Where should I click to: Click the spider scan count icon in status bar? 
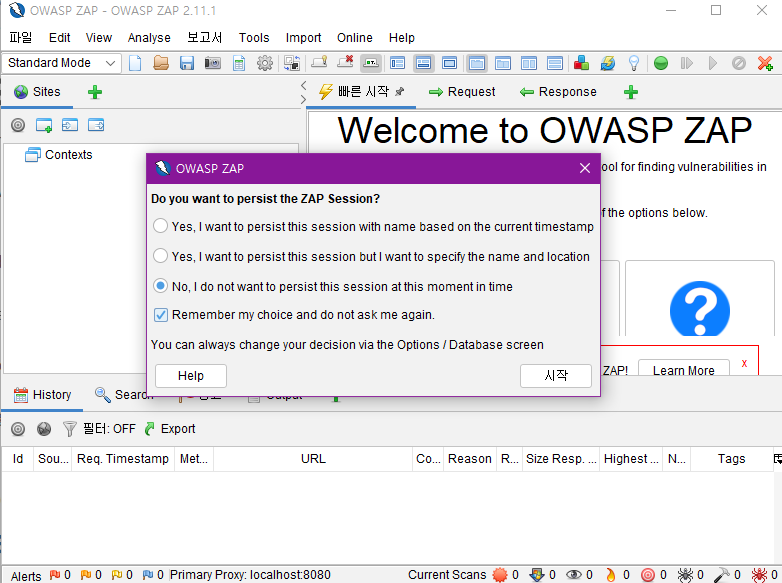point(685,575)
